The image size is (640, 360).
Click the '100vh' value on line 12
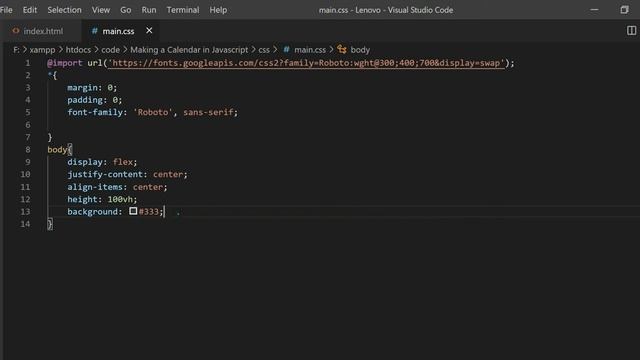[x=120, y=199]
